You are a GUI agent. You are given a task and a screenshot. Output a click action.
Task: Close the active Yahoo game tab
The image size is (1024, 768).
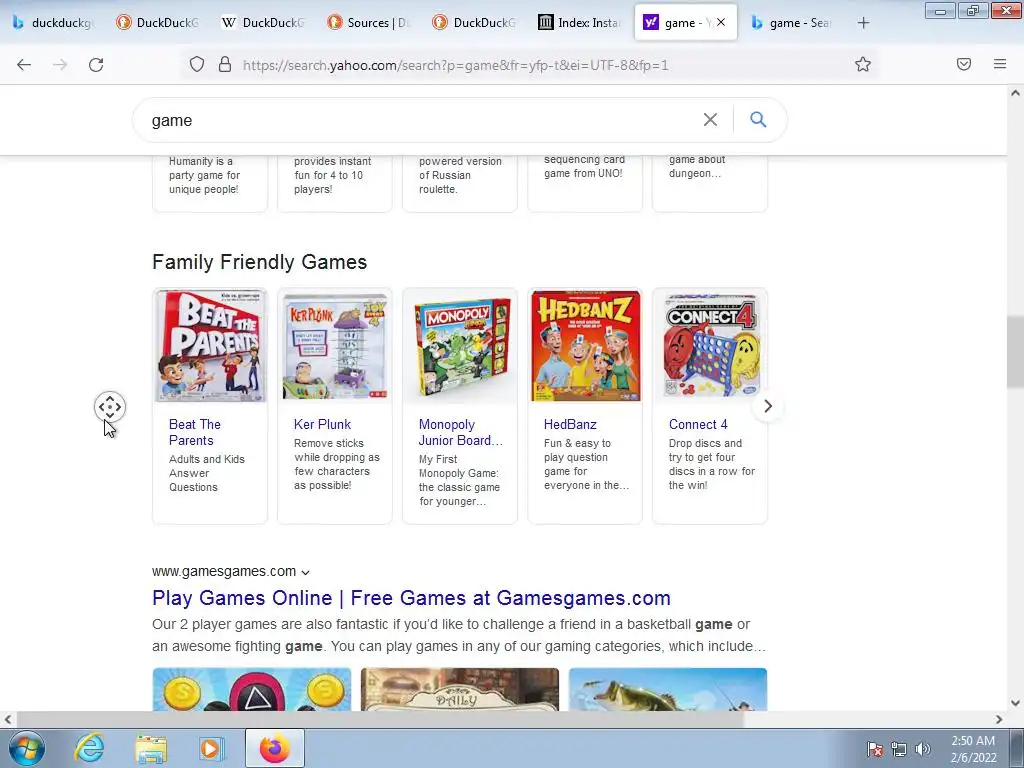721,22
